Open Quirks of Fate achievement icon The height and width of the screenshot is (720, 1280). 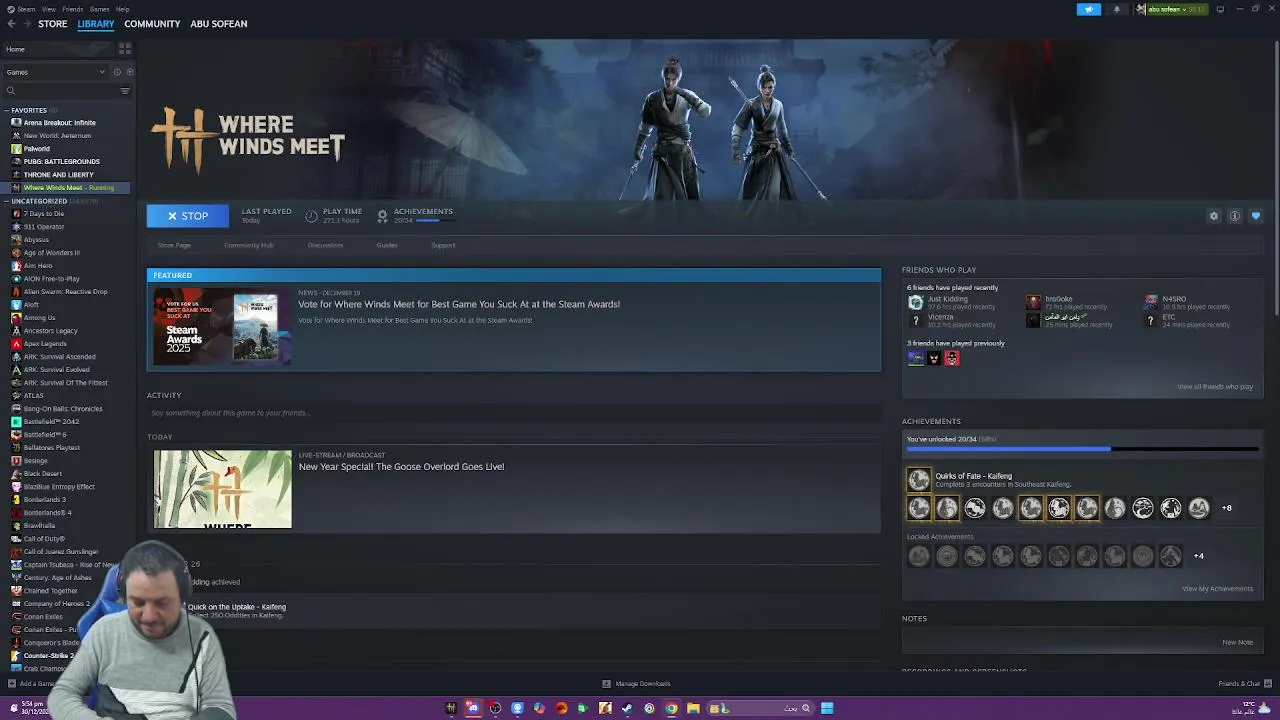918,480
